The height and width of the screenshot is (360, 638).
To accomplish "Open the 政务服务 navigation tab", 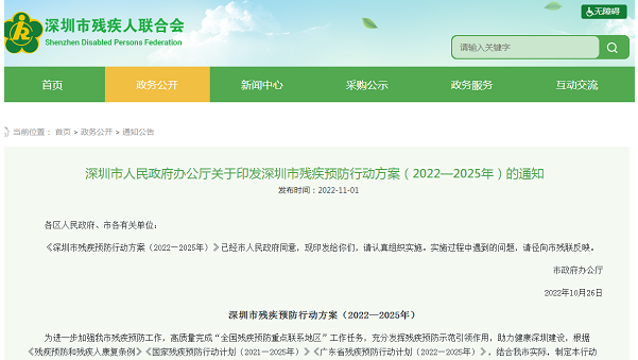I will pyautogui.click(x=472, y=85).
